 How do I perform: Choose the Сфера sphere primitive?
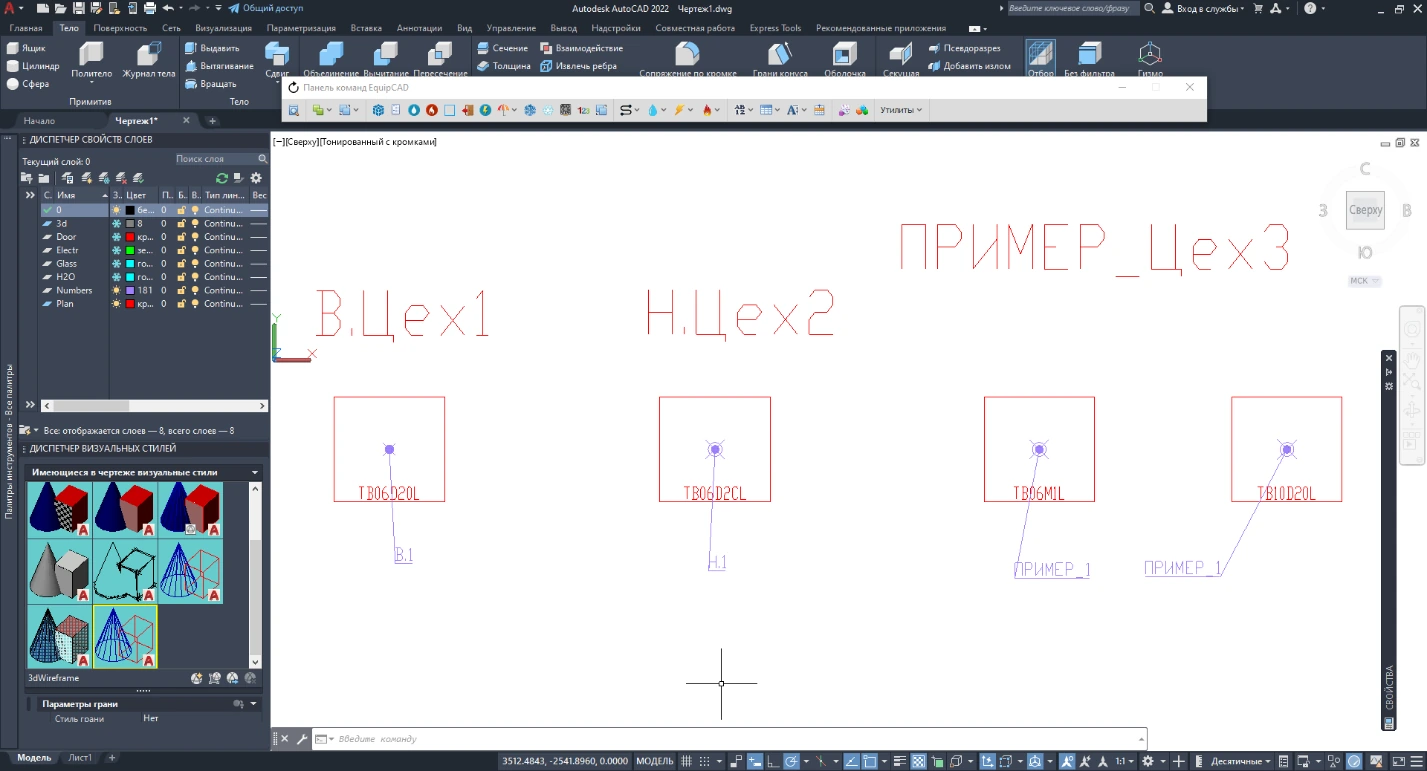coord(30,84)
